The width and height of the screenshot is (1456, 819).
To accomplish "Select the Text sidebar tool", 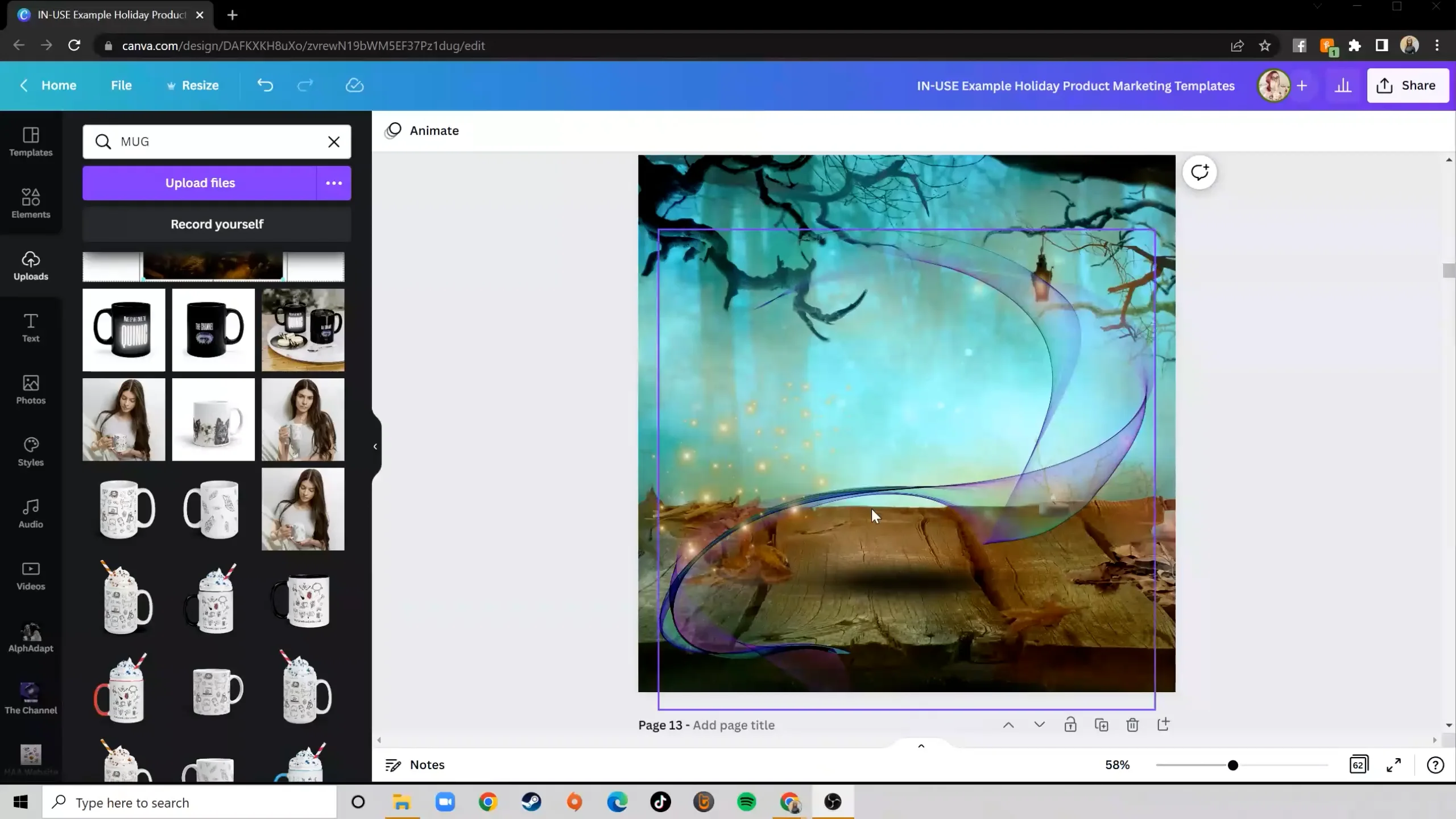I will [x=31, y=328].
